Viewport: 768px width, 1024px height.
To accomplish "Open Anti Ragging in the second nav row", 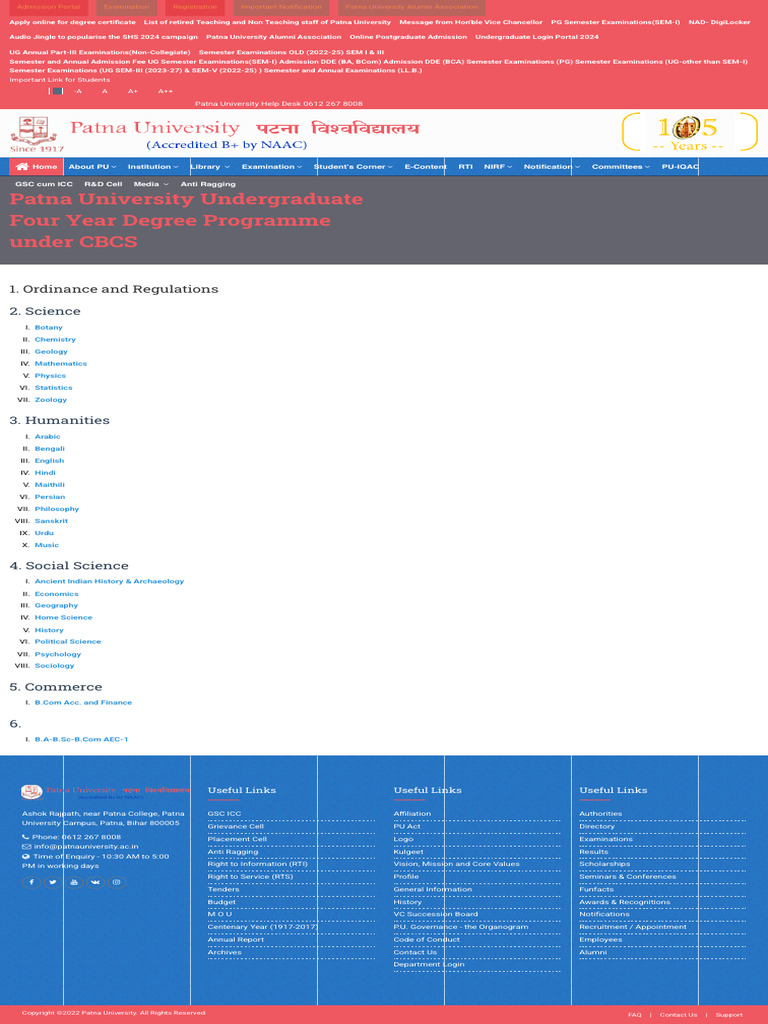I will (208, 184).
